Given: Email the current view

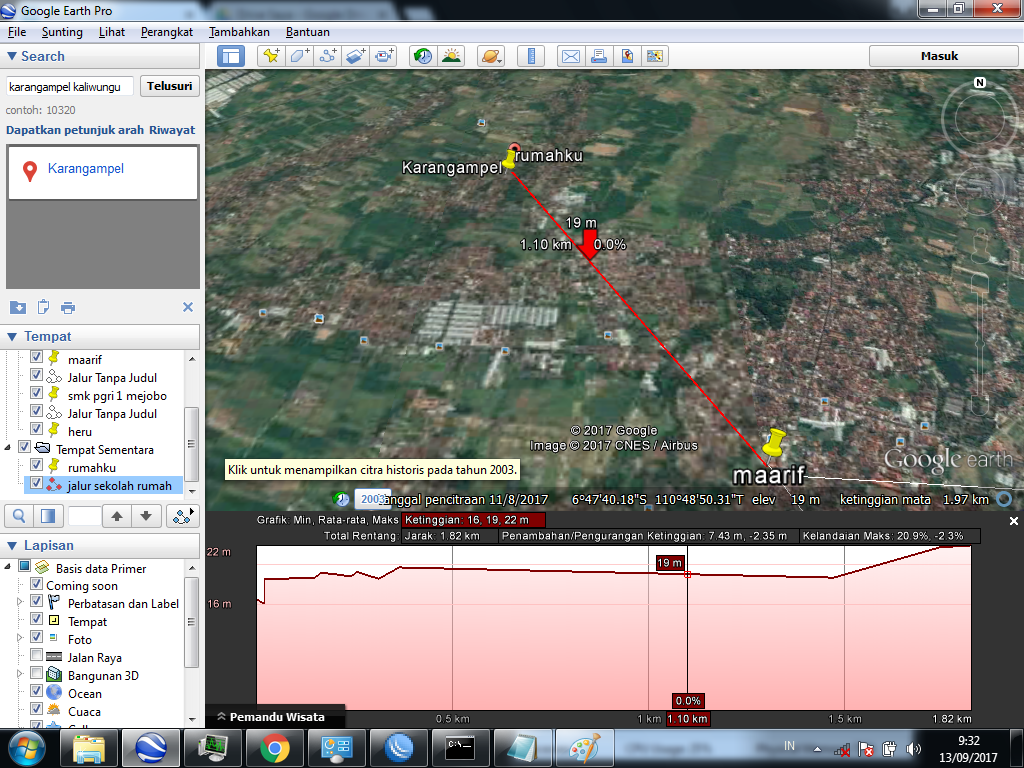Looking at the screenshot, I should point(571,56).
